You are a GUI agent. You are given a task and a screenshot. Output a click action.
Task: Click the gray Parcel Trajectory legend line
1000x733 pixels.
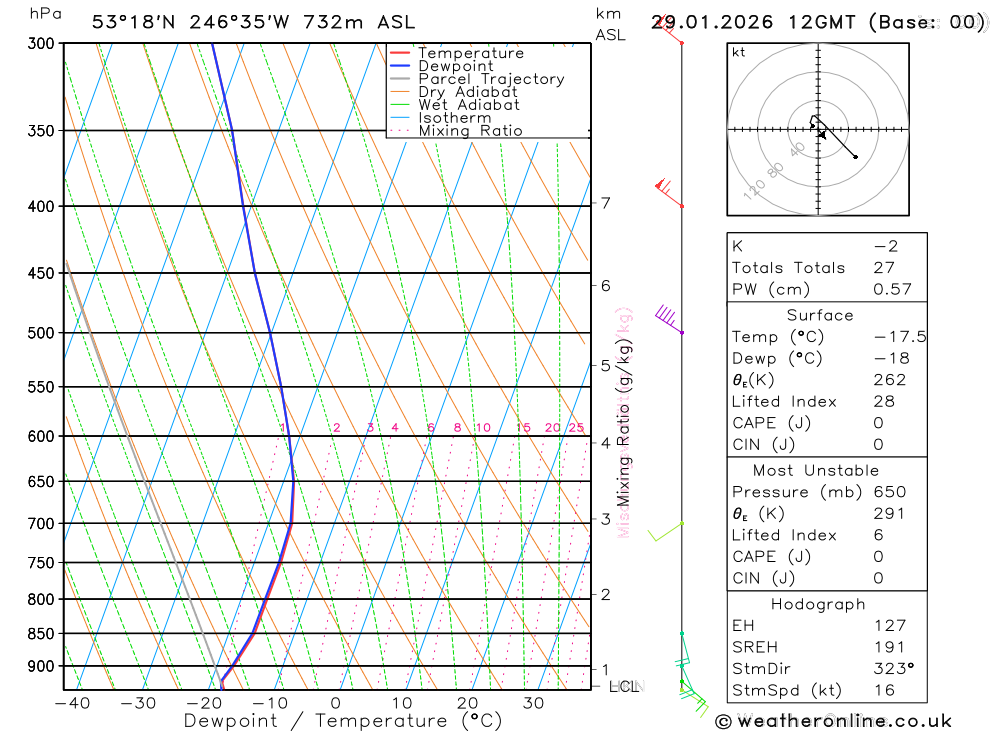[400, 79]
